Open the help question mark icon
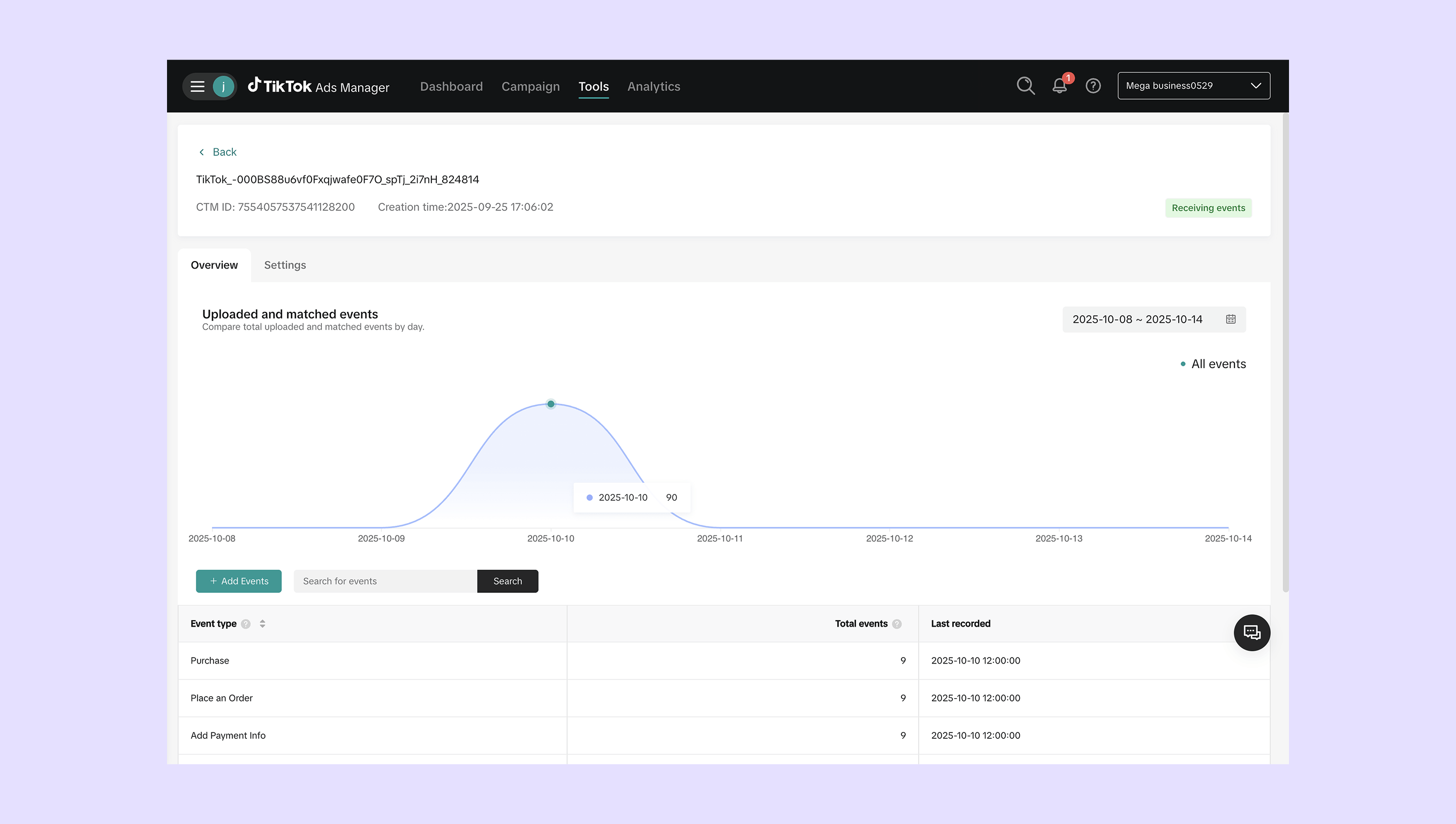The image size is (1456, 824). coord(1093,86)
